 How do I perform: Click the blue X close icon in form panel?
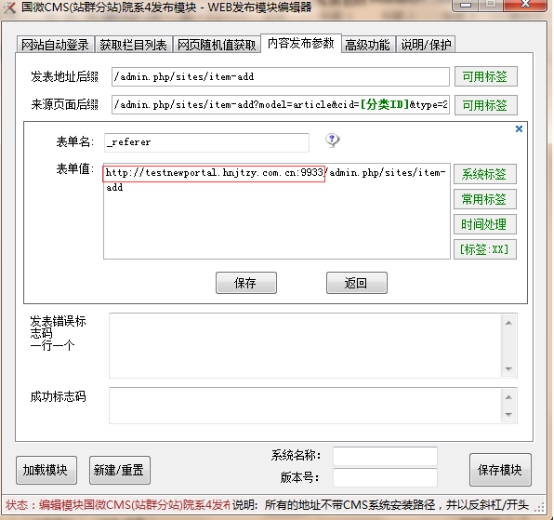pyautogui.click(x=519, y=129)
